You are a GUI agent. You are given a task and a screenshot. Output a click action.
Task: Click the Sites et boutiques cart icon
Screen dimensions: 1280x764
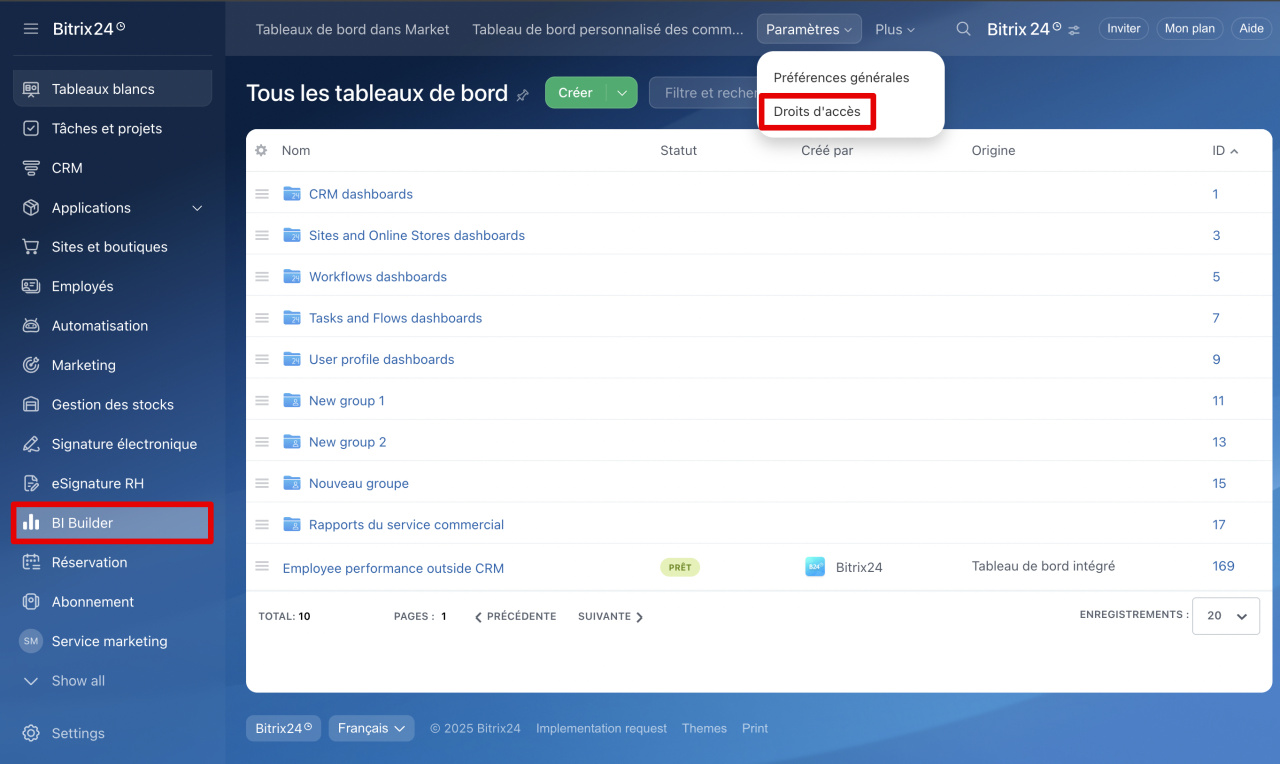pyautogui.click(x=31, y=247)
